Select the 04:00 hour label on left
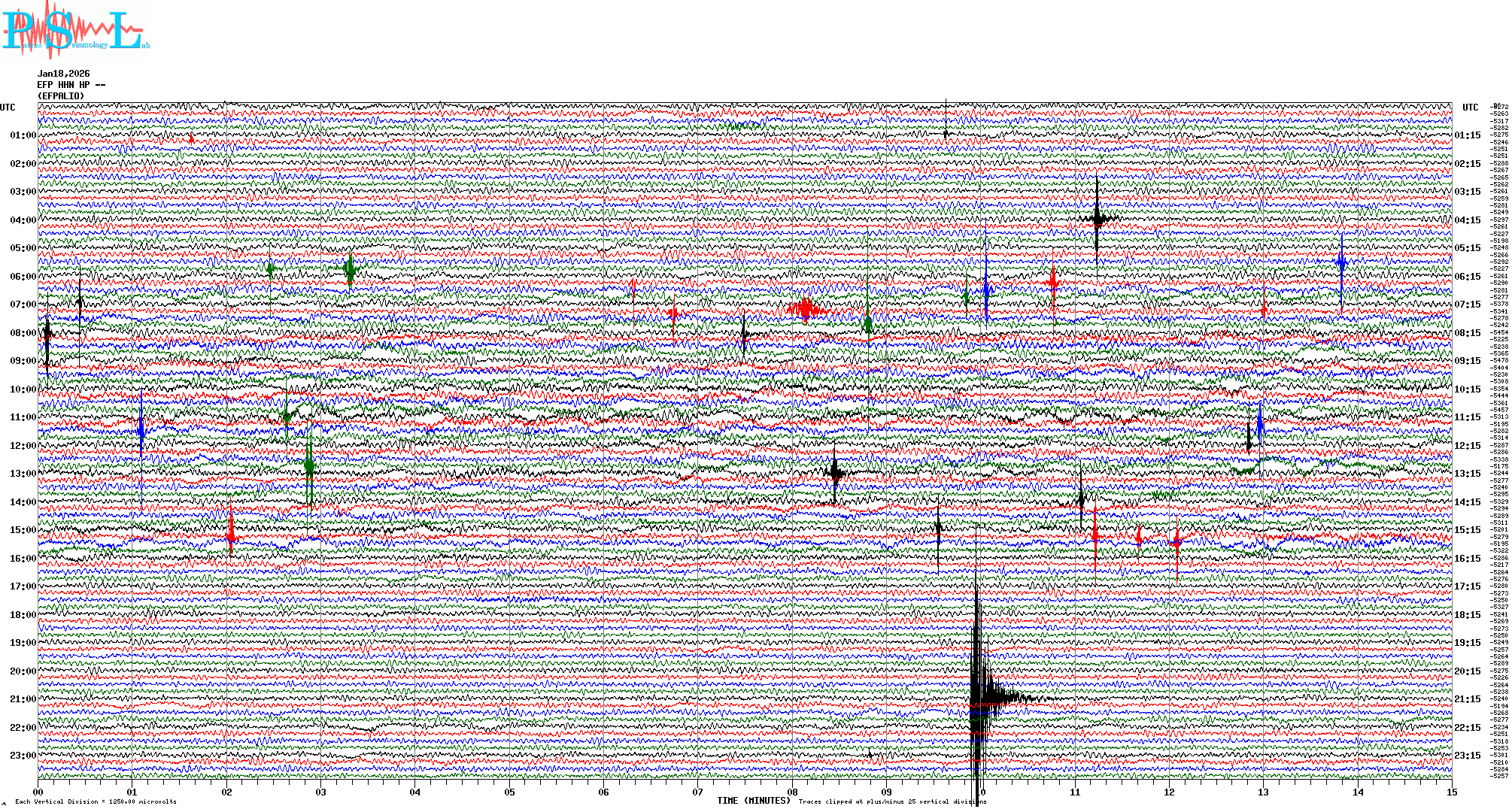This screenshot has width=1512, height=812. 23,220
